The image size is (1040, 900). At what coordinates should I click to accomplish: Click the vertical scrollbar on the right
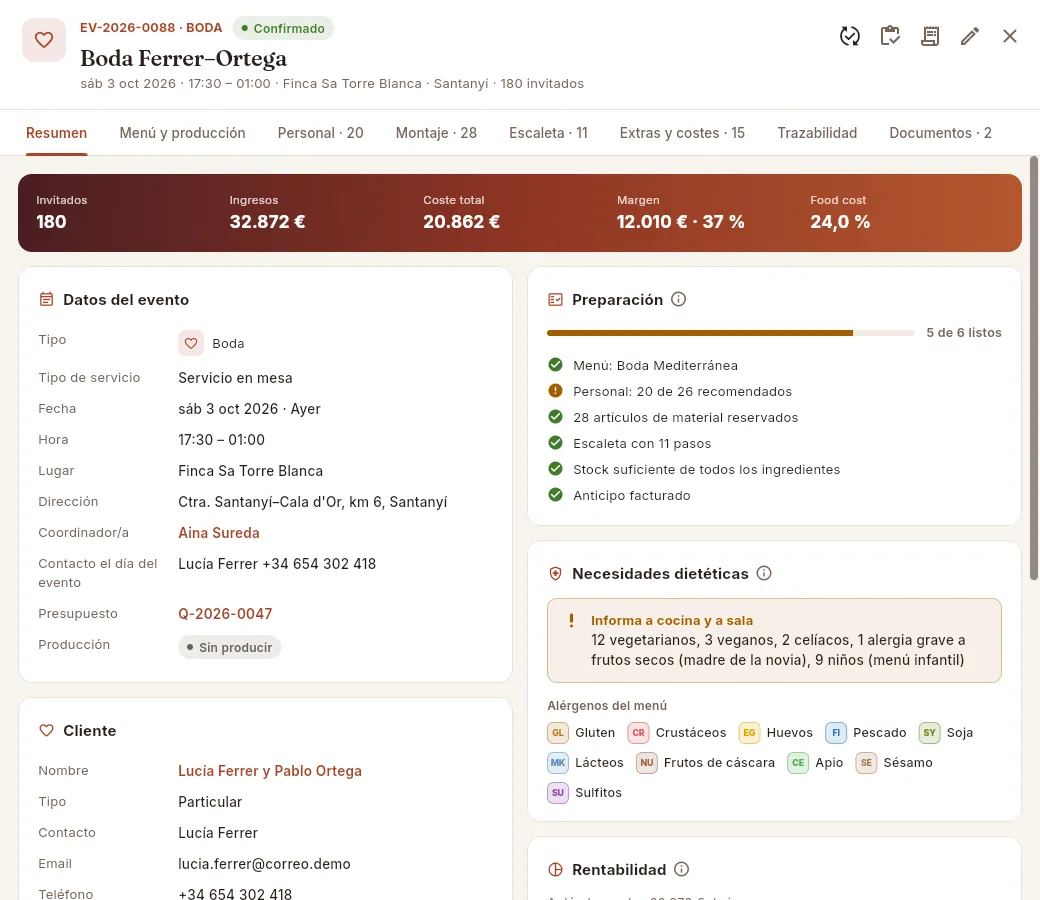(x=1033, y=368)
